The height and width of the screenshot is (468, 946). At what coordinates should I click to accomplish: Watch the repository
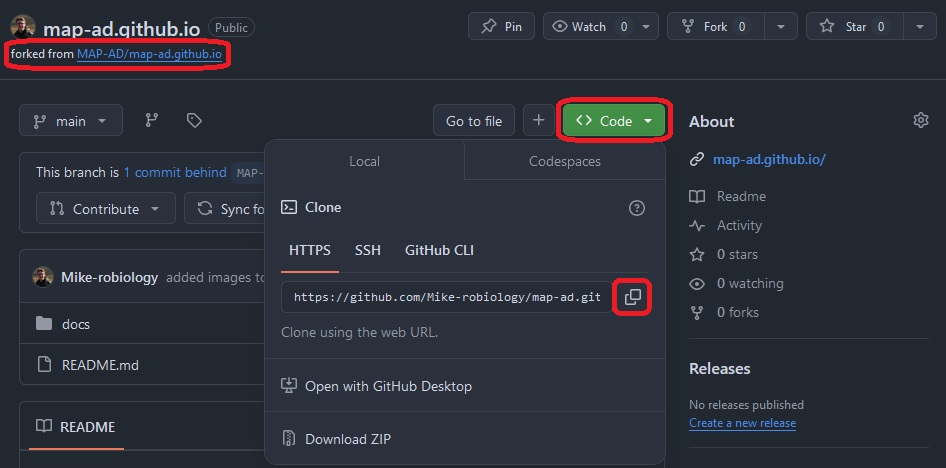[588, 27]
